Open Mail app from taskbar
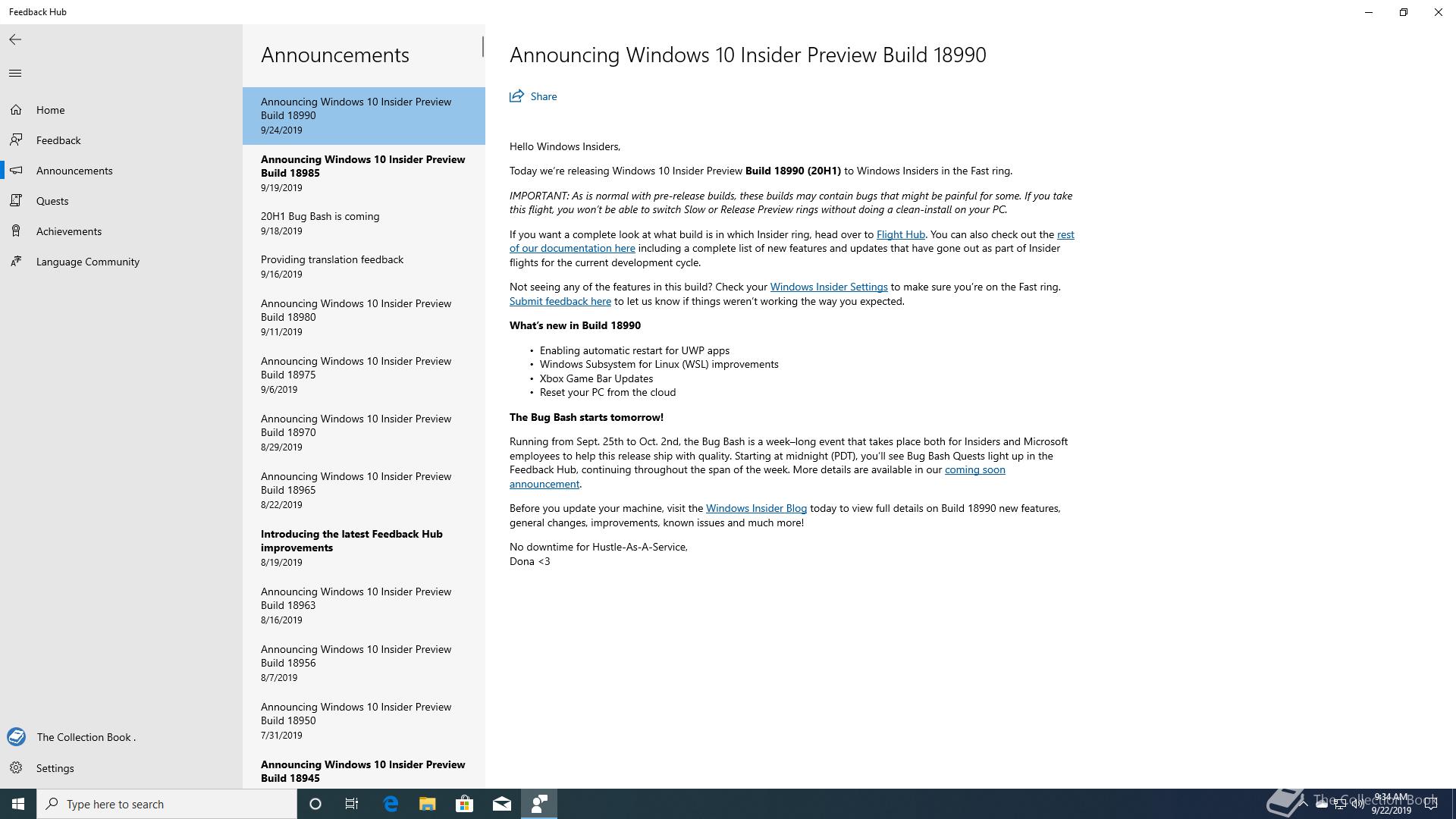Image resolution: width=1456 pixels, height=819 pixels. (x=502, y=804)
